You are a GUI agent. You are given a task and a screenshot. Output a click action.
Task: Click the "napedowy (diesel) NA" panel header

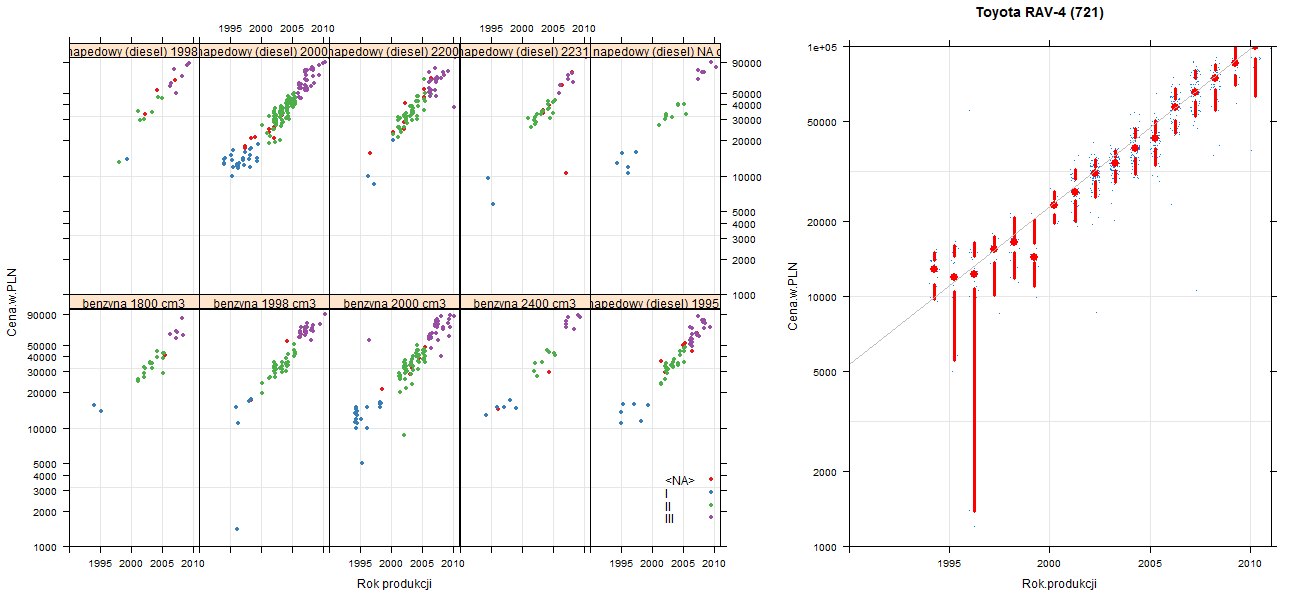(x=656, y=51)
